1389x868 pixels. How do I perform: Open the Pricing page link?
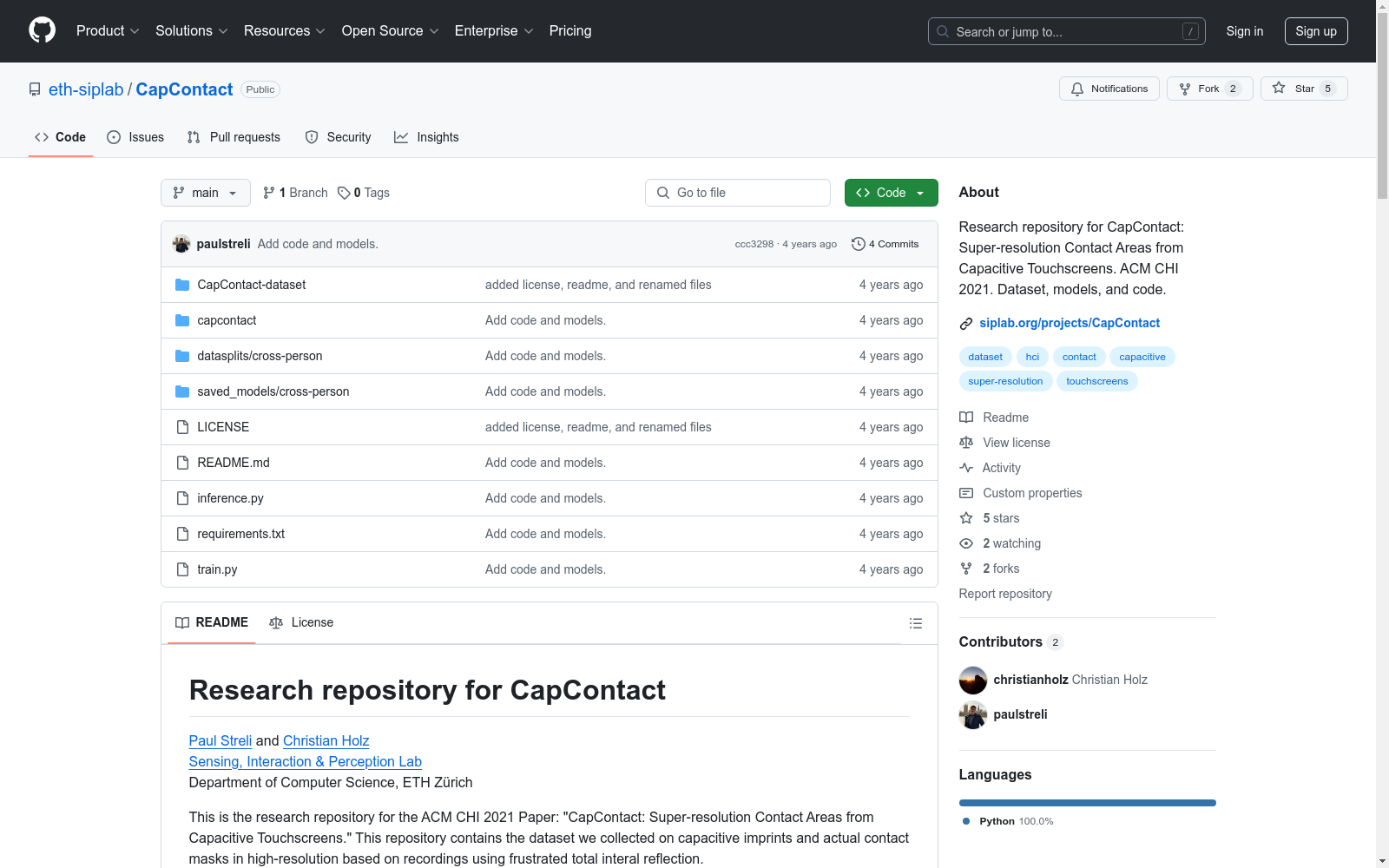[570, 31]
